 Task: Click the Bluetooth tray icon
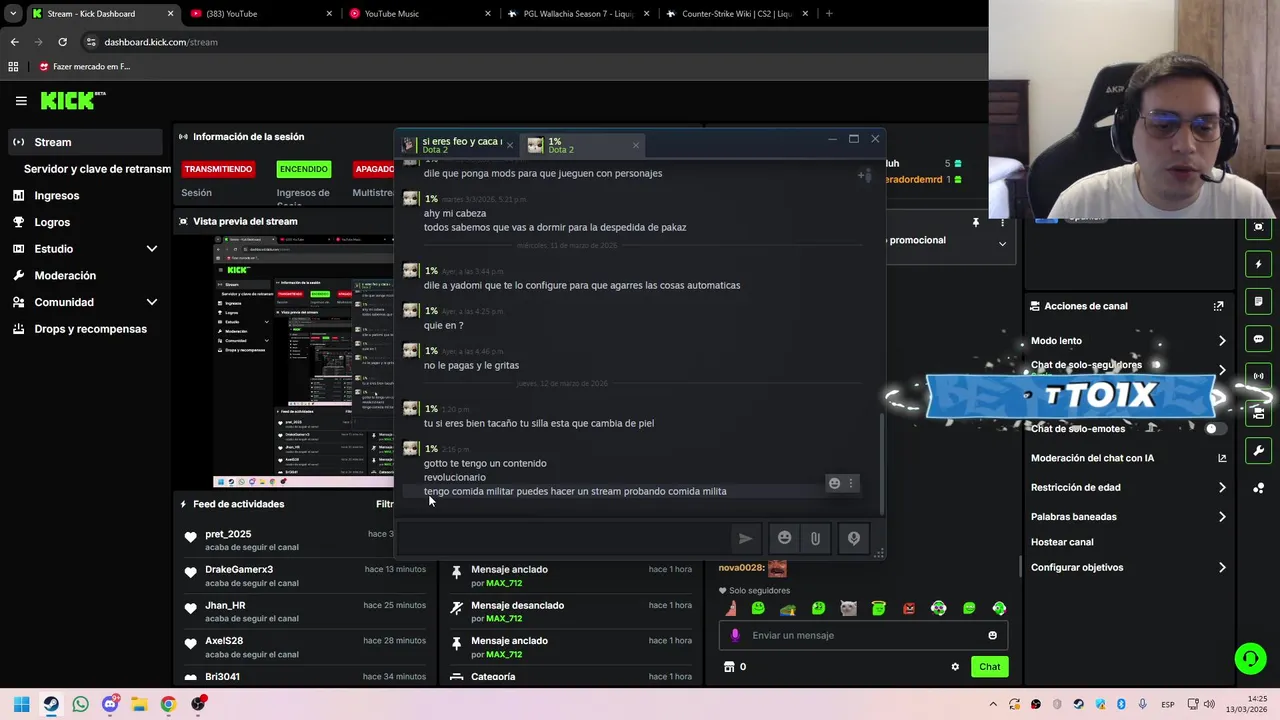[1121, 704]
